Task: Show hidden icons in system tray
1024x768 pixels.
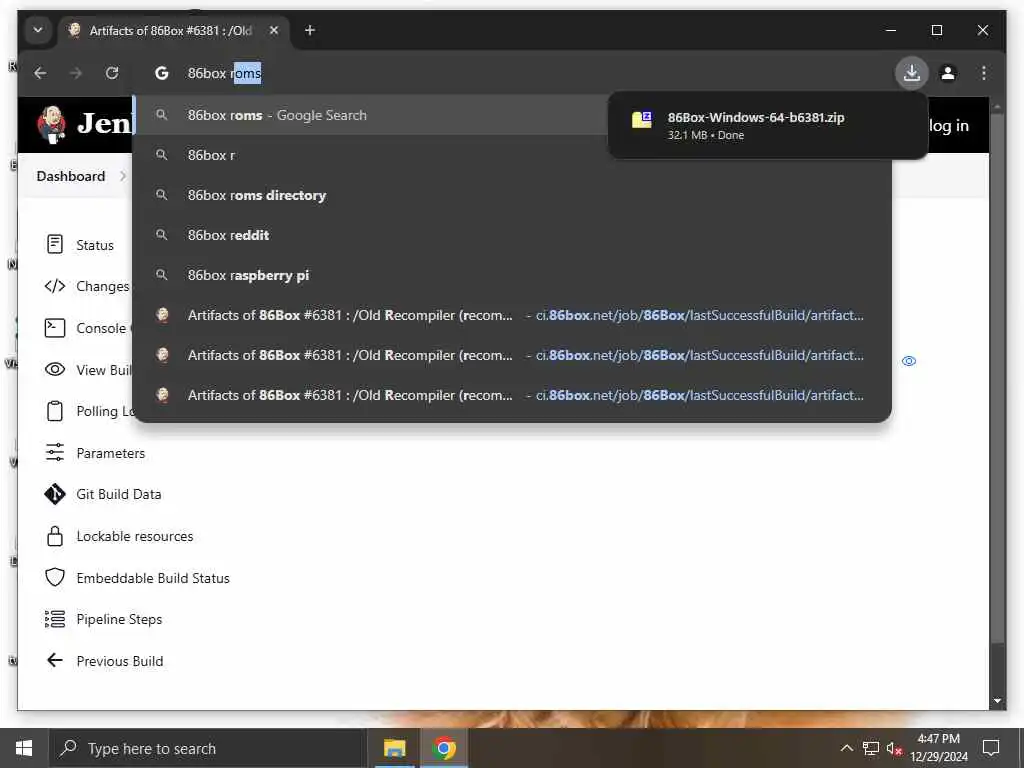Action: point(846,748)
